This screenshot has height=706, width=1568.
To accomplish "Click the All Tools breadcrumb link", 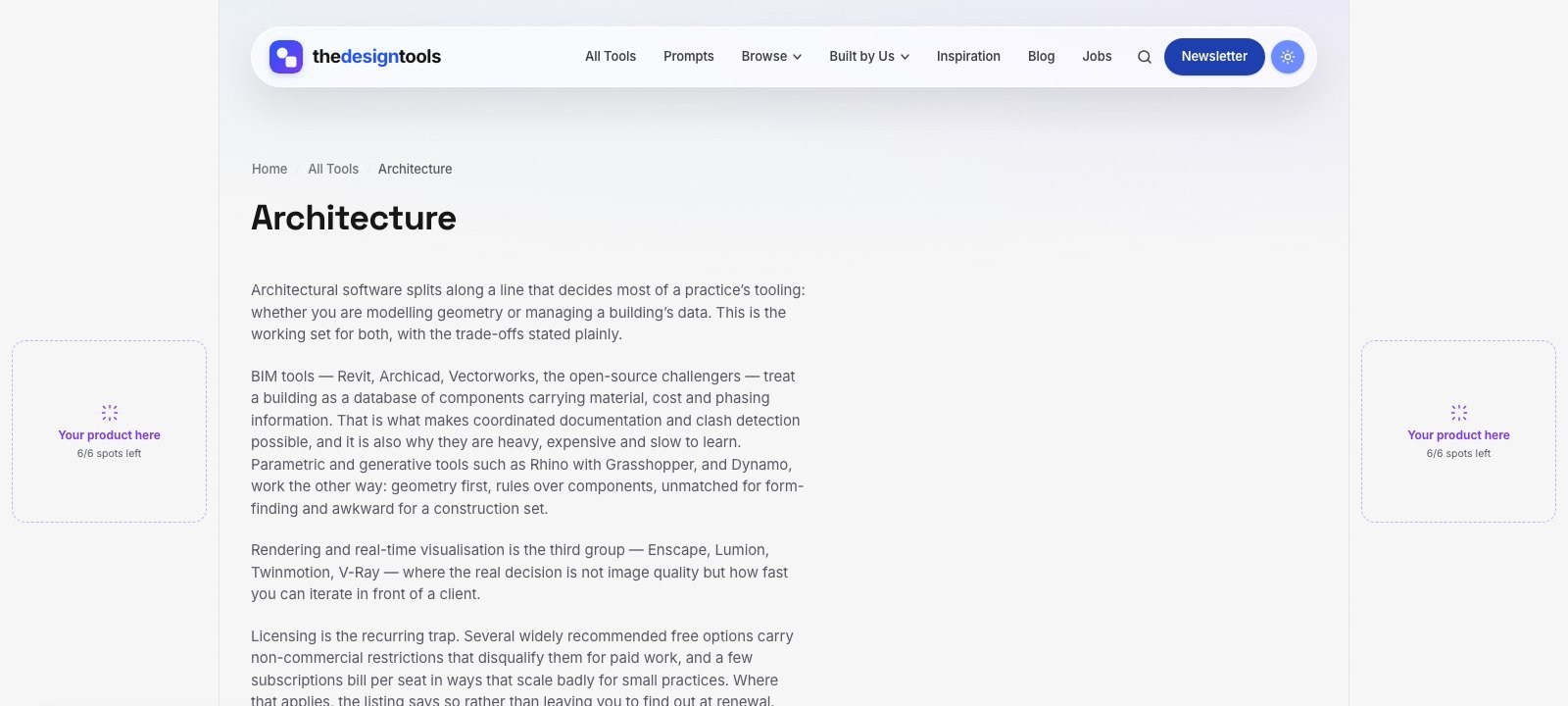I will tap(333, 169).
